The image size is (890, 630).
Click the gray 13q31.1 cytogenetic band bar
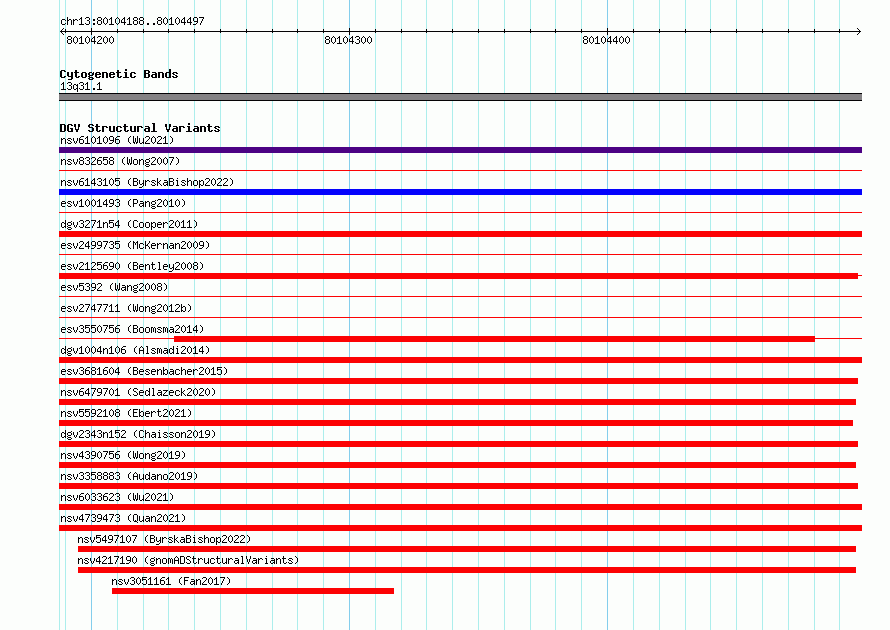pos(460,97)
